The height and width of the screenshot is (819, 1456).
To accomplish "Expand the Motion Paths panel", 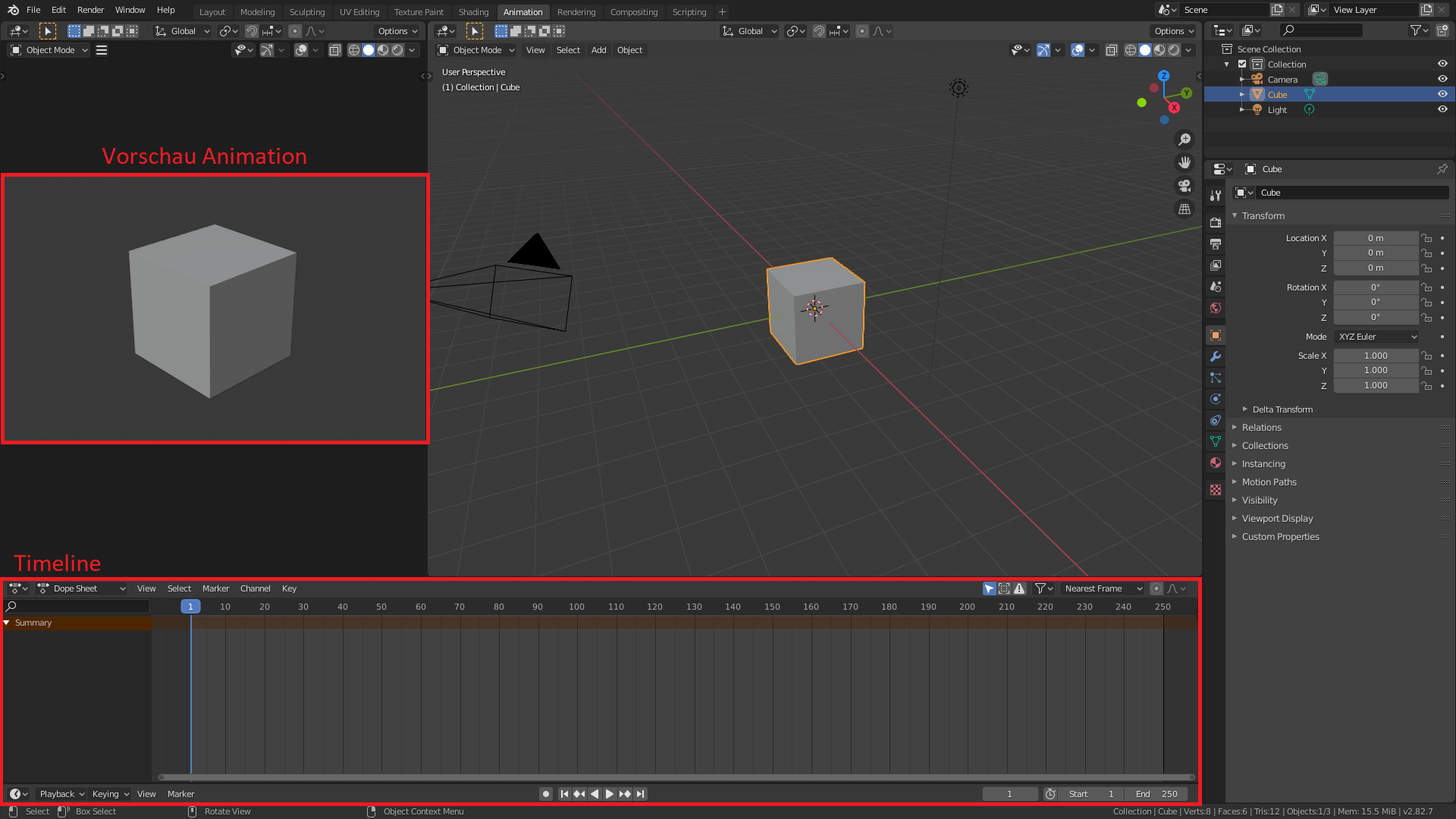I will click(x=1269, y=482).
